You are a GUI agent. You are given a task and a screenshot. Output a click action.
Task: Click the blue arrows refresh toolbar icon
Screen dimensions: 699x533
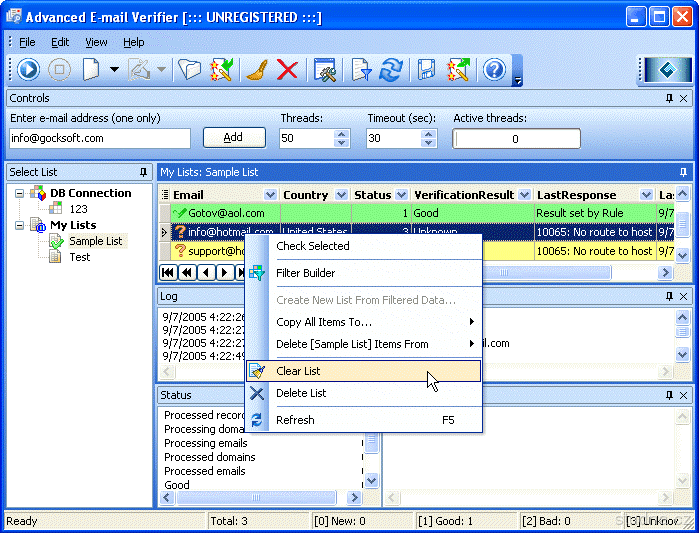tap(391, 69)
